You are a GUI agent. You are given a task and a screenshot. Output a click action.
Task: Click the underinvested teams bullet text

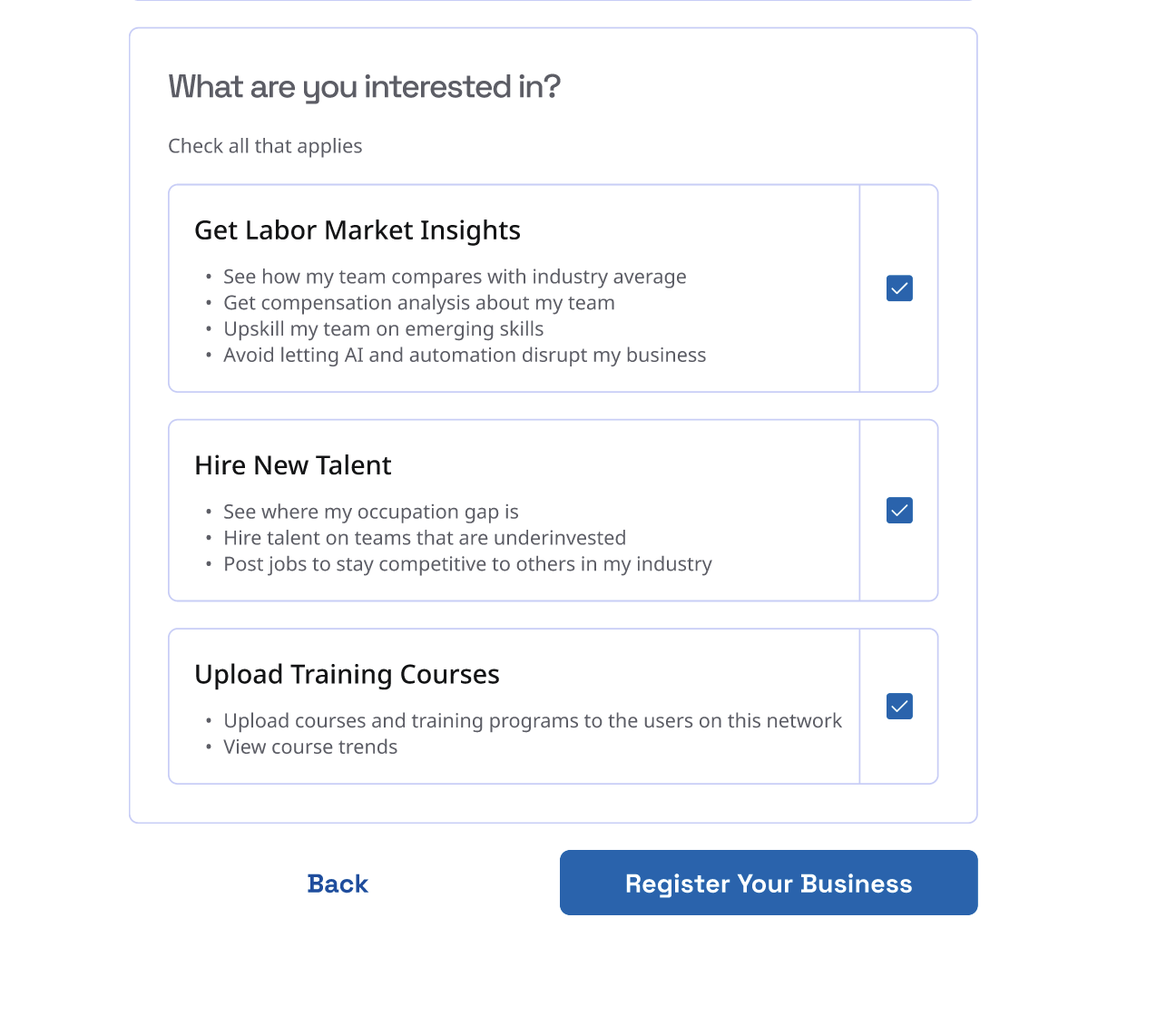(425, 538)
